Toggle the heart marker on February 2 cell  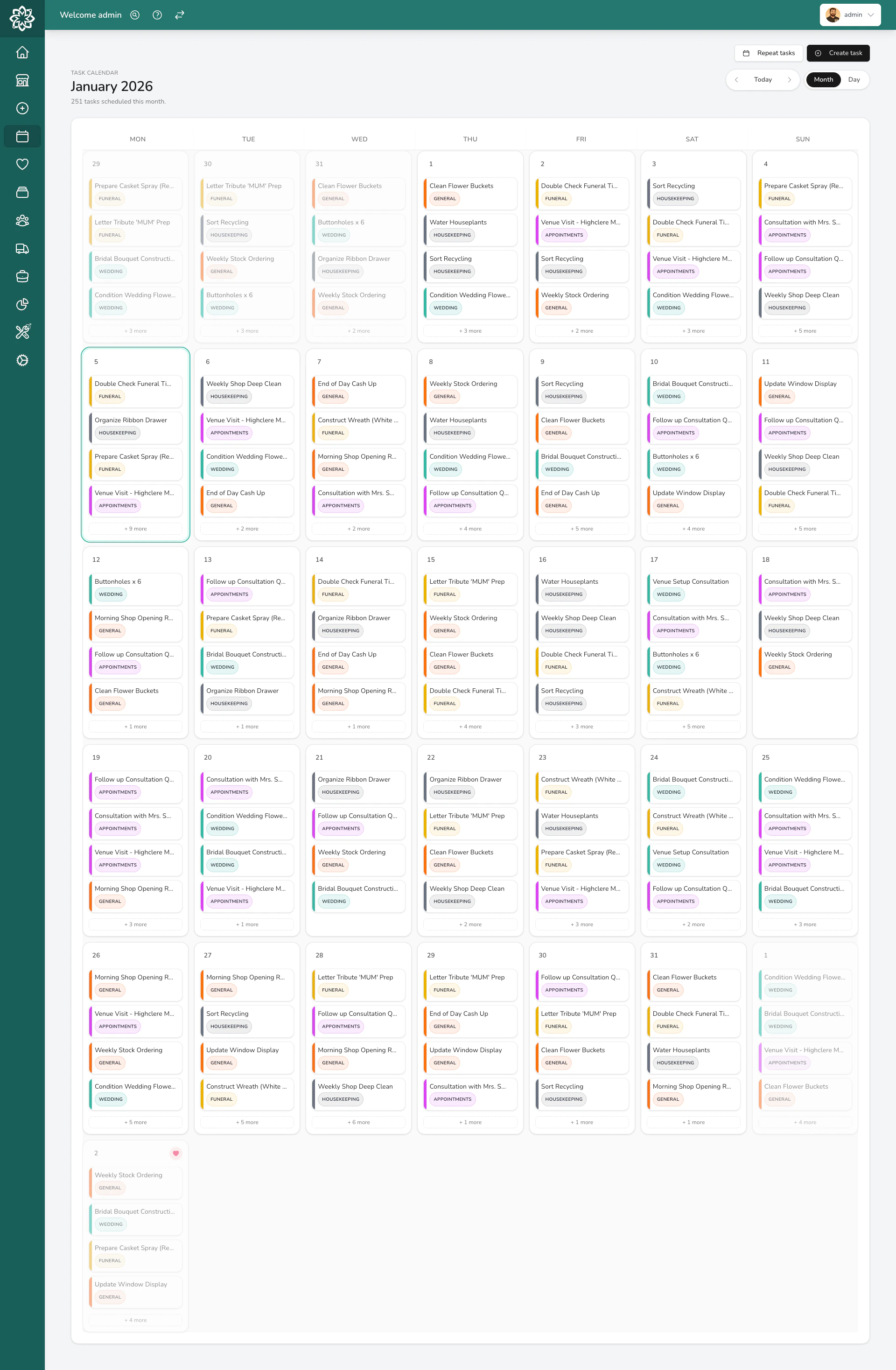[175, 1153]
